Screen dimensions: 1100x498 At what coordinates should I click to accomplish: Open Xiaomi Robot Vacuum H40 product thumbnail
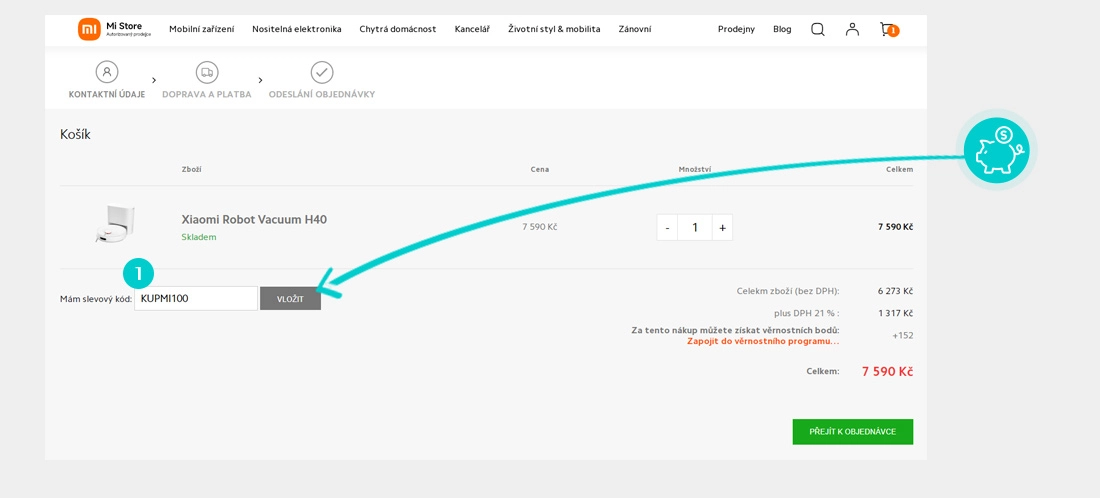(114, 225)
